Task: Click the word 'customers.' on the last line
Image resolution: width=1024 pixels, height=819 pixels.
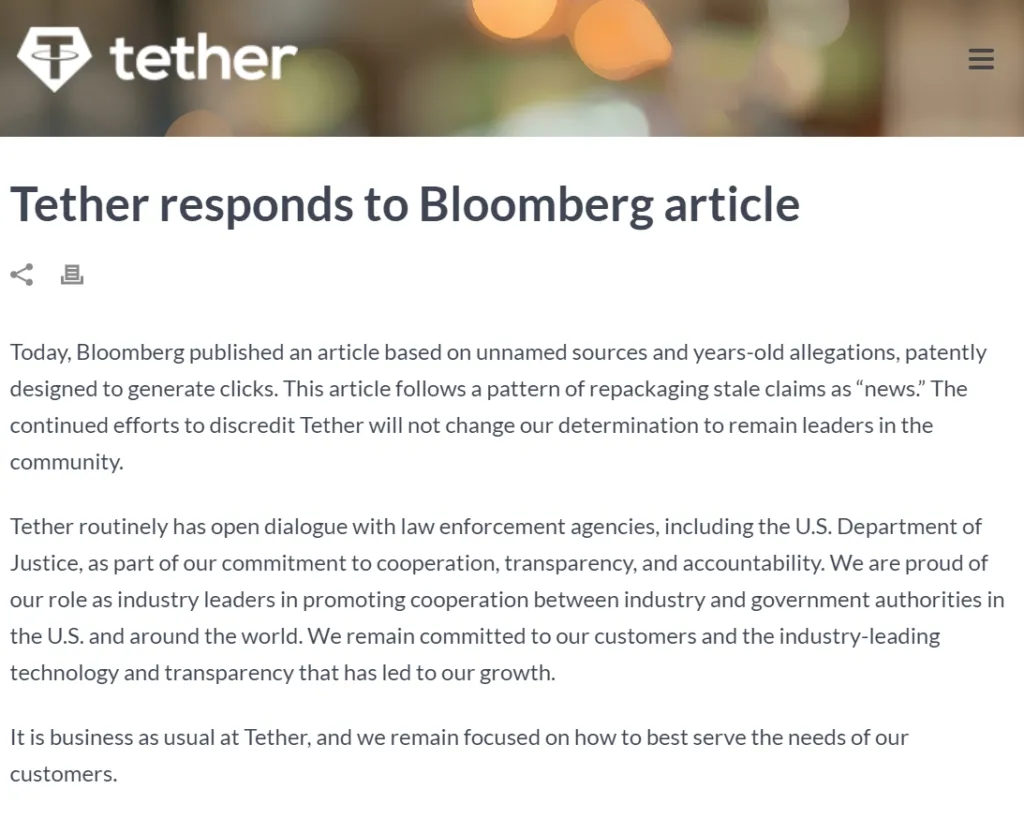Action: point(63,775)
